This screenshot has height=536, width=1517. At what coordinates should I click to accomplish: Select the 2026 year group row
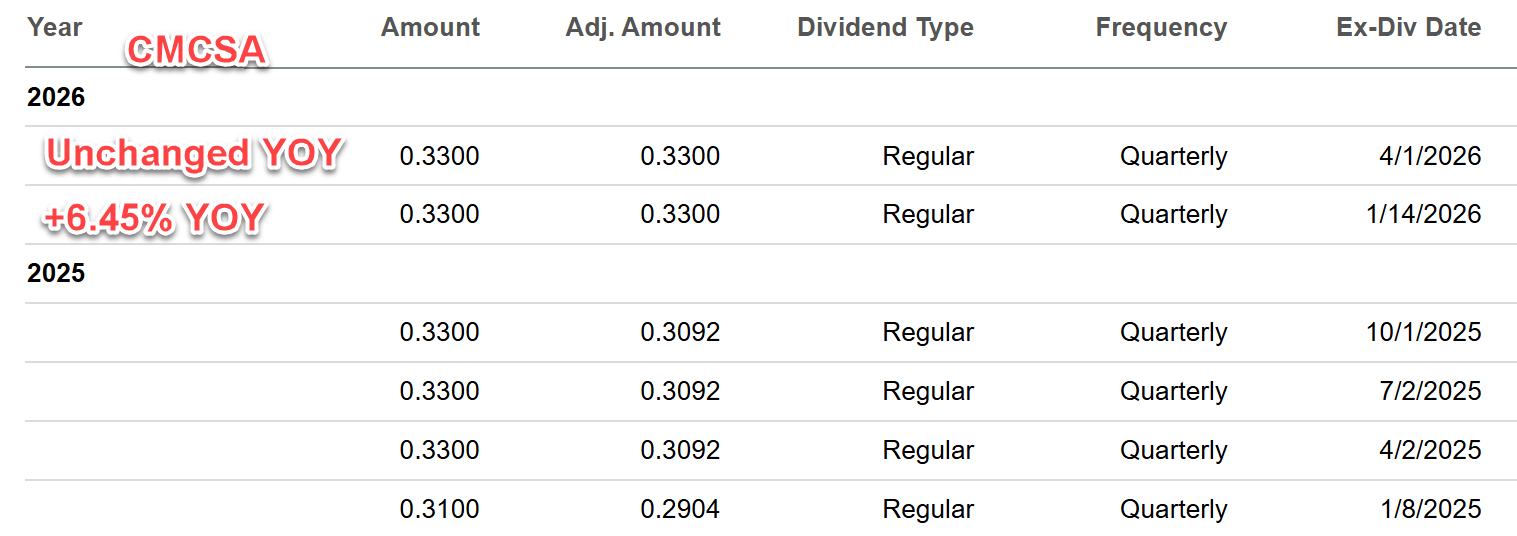[x=56, y=97]
